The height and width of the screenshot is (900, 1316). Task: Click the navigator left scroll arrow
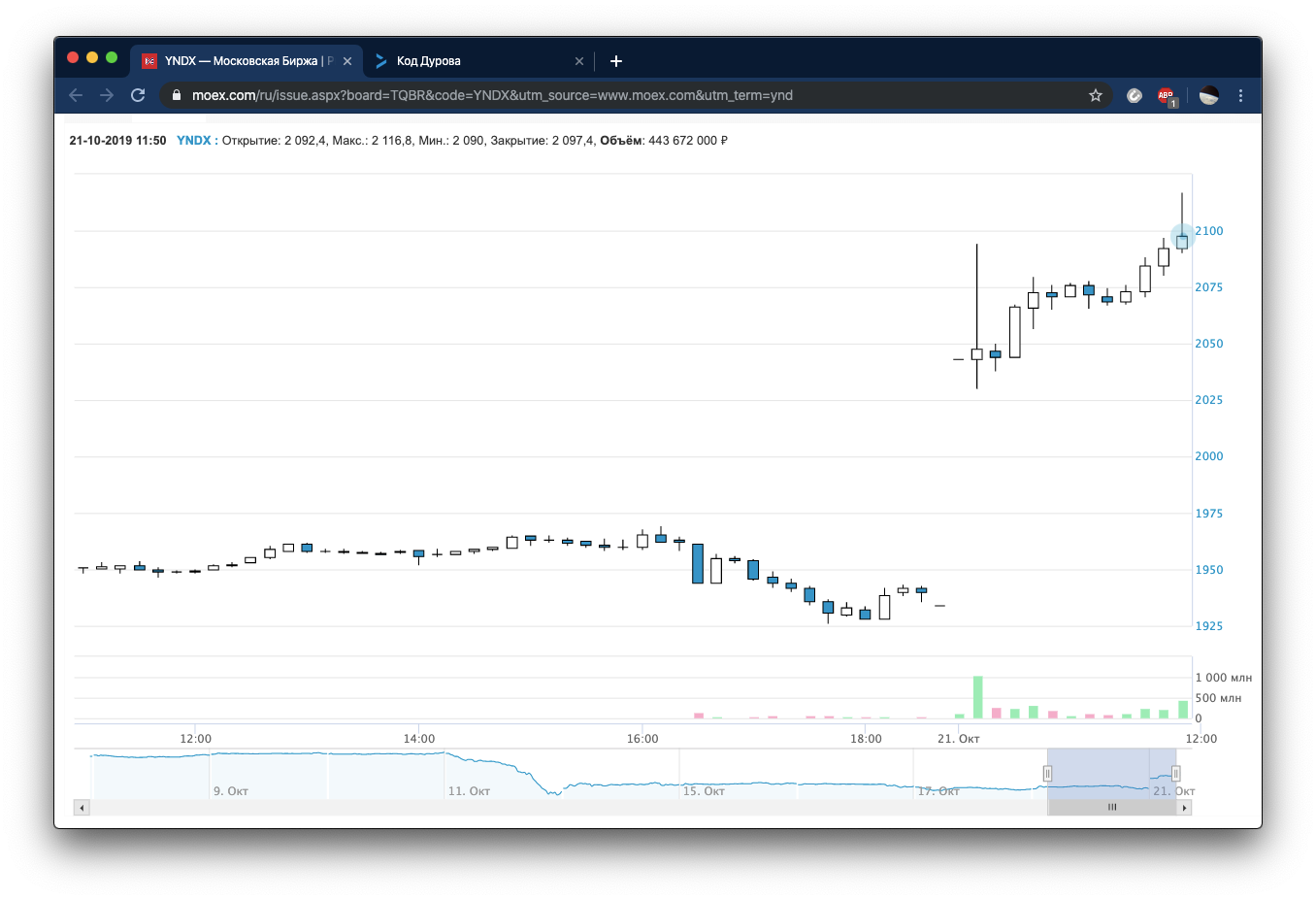pos(82,808)
